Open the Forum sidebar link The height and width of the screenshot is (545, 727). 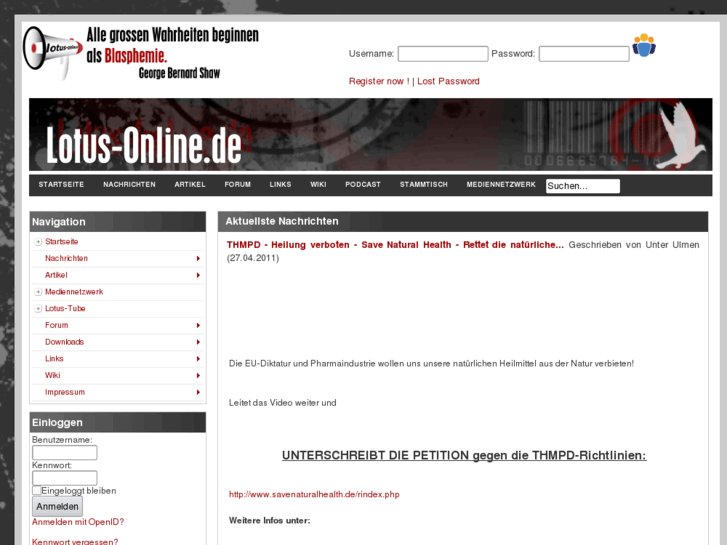click(x=57, y=325)
